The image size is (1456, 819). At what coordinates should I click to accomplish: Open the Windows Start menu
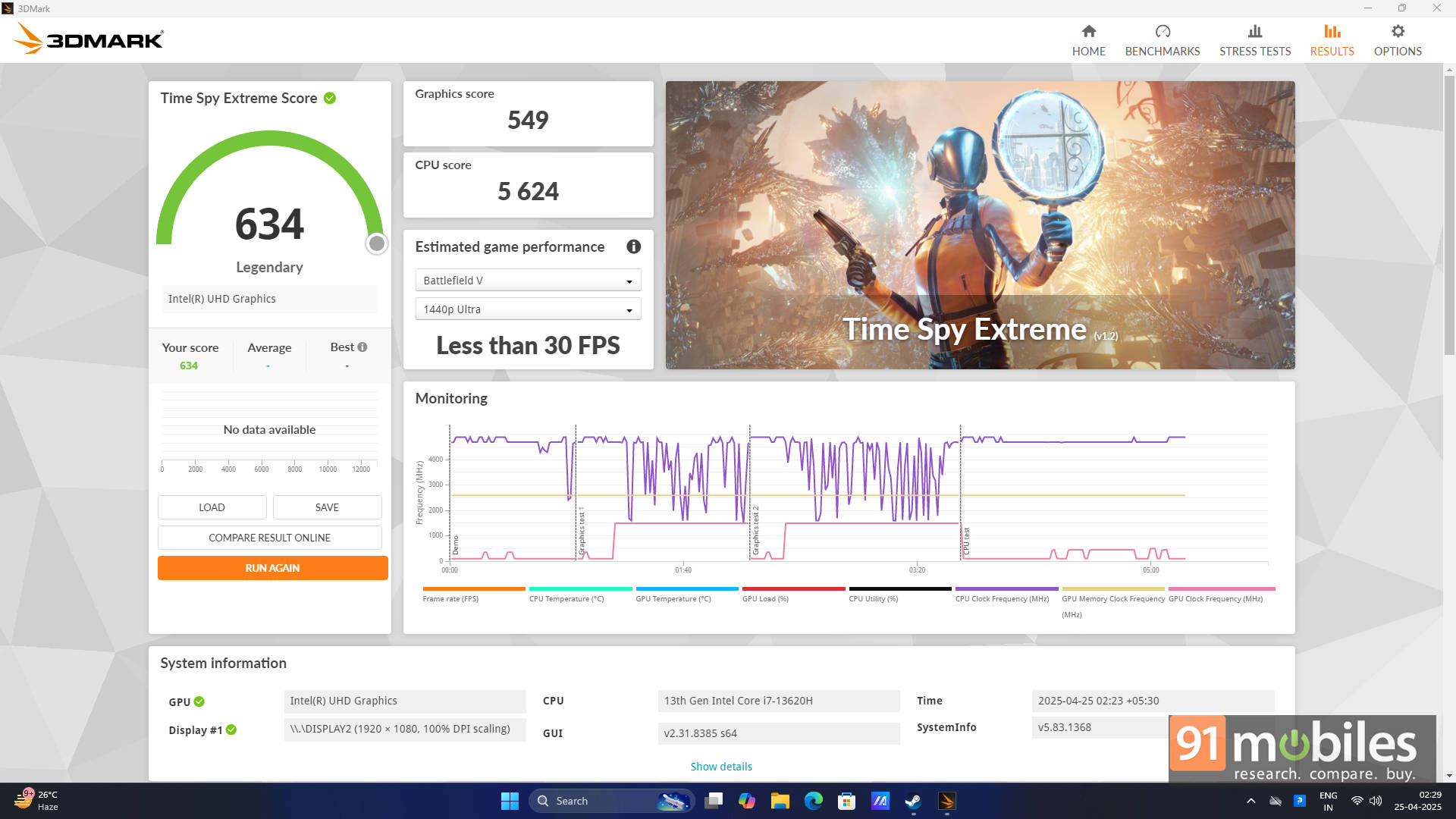[x=510, y=801]
